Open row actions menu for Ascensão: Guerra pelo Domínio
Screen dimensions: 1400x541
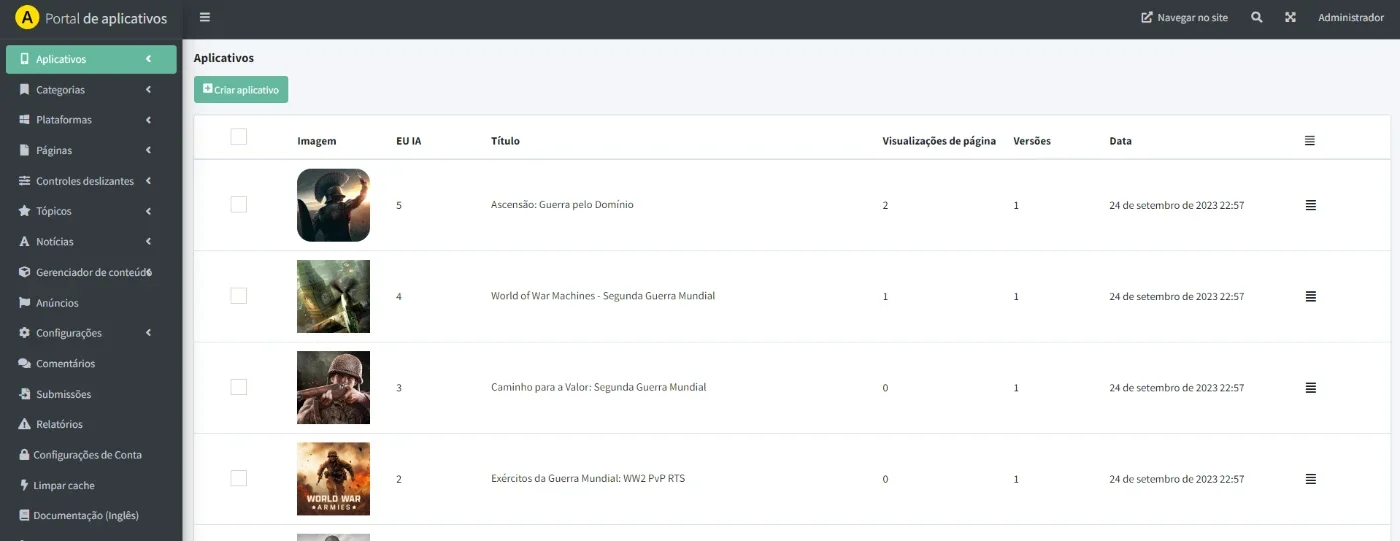[x=1310, y=205]
